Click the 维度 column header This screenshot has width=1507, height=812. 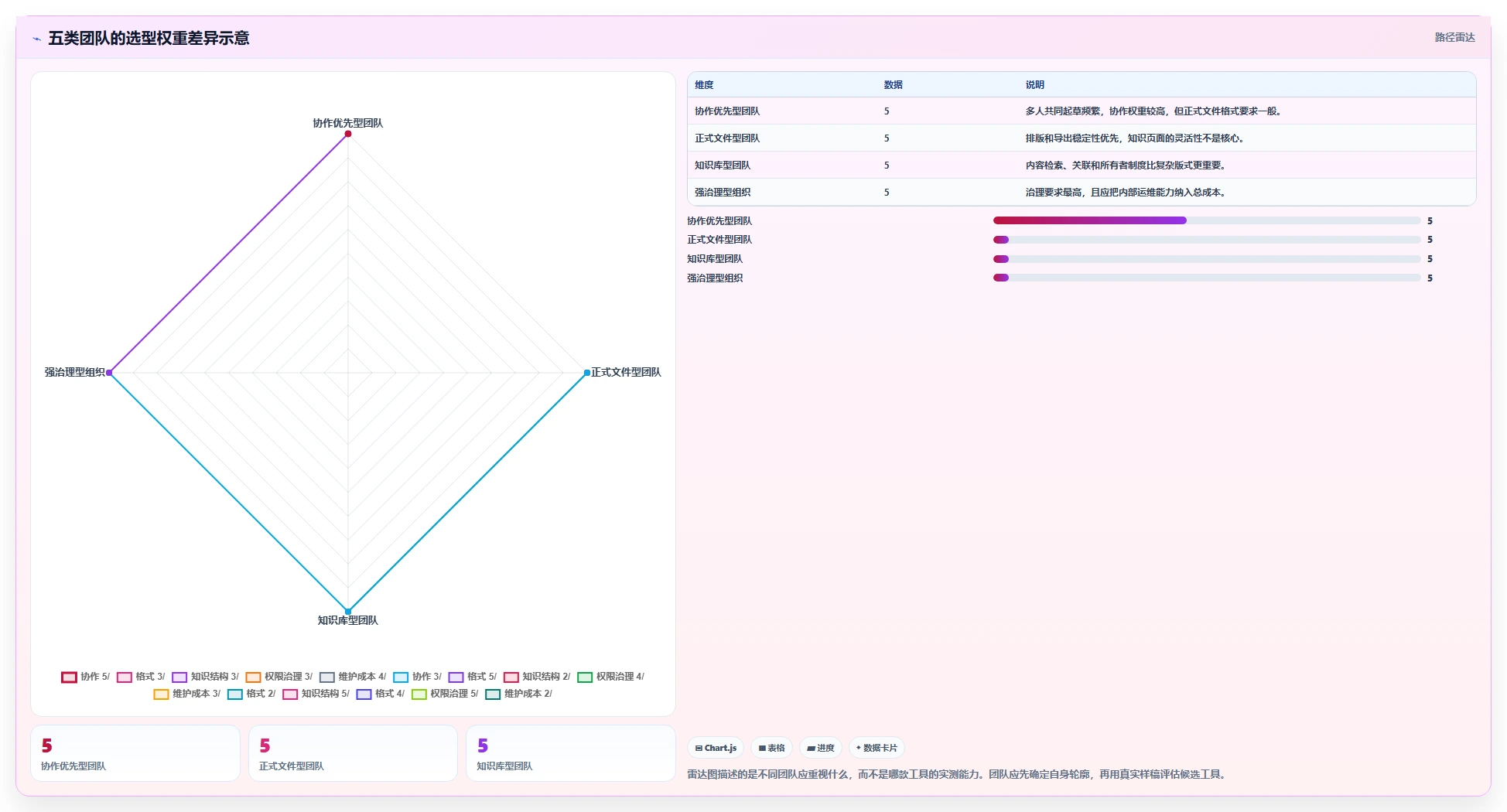(704, 85)
